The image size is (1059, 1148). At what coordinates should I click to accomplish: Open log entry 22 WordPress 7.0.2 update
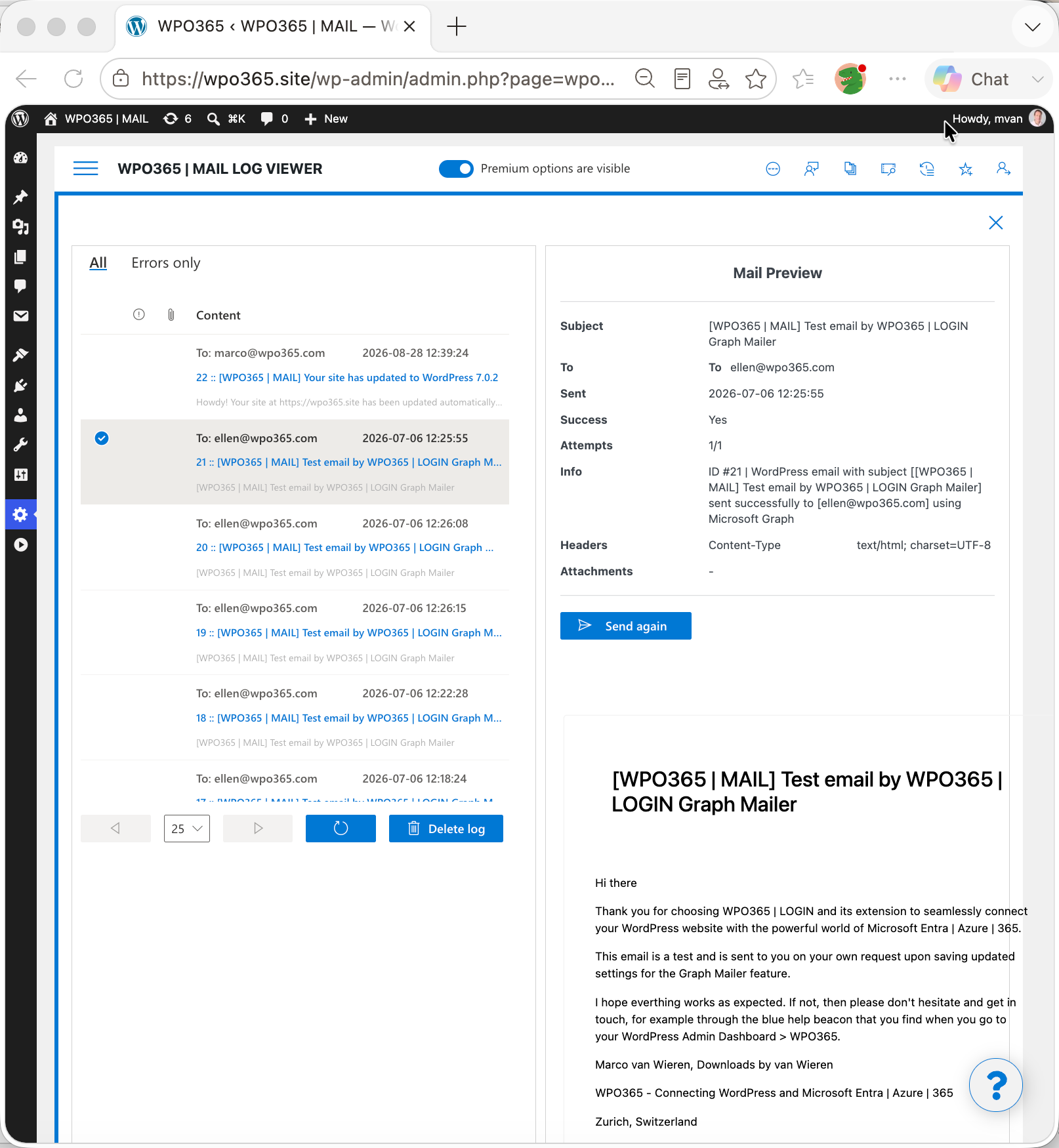[347, 378]
